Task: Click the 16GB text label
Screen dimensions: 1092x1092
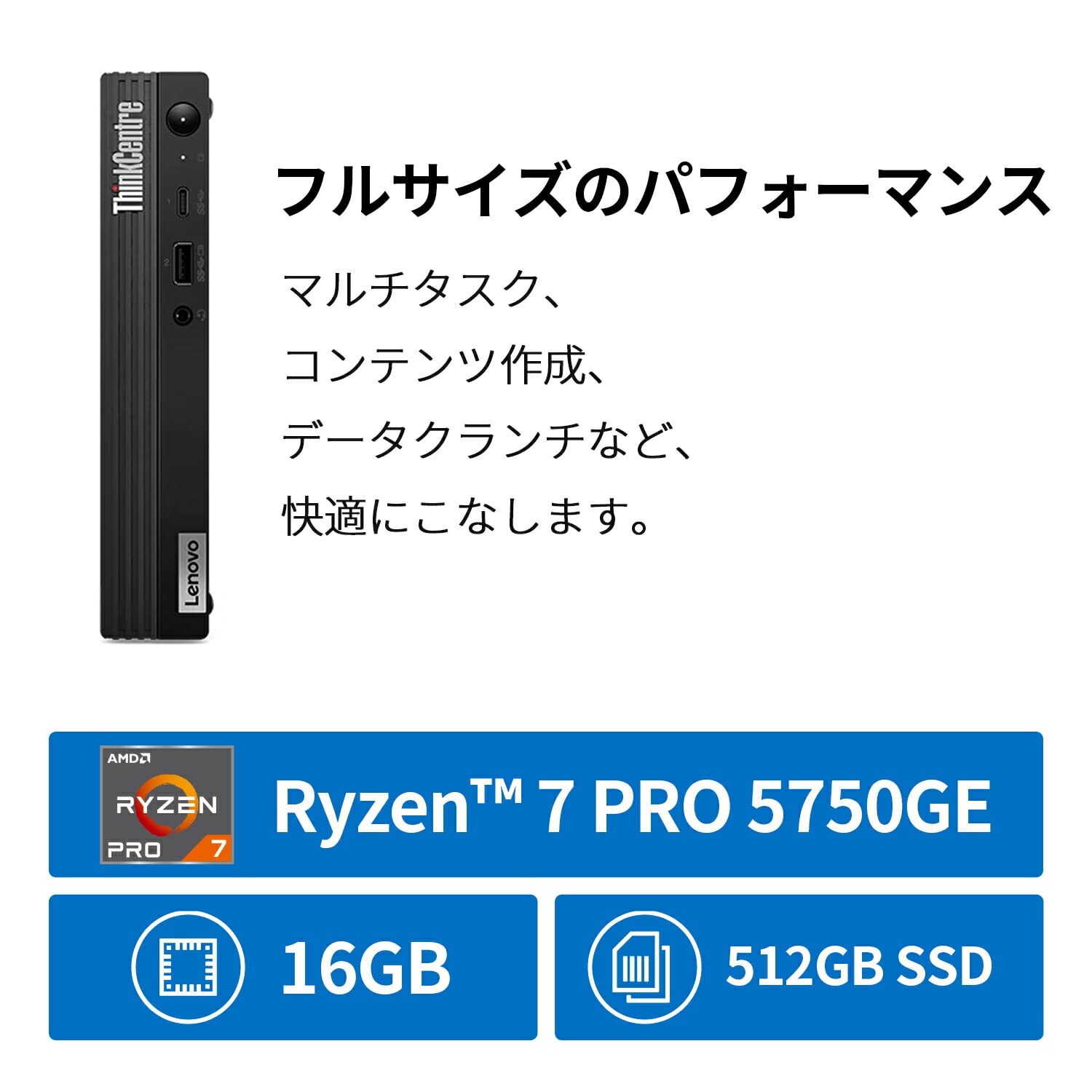Action: tap(366, 968)
